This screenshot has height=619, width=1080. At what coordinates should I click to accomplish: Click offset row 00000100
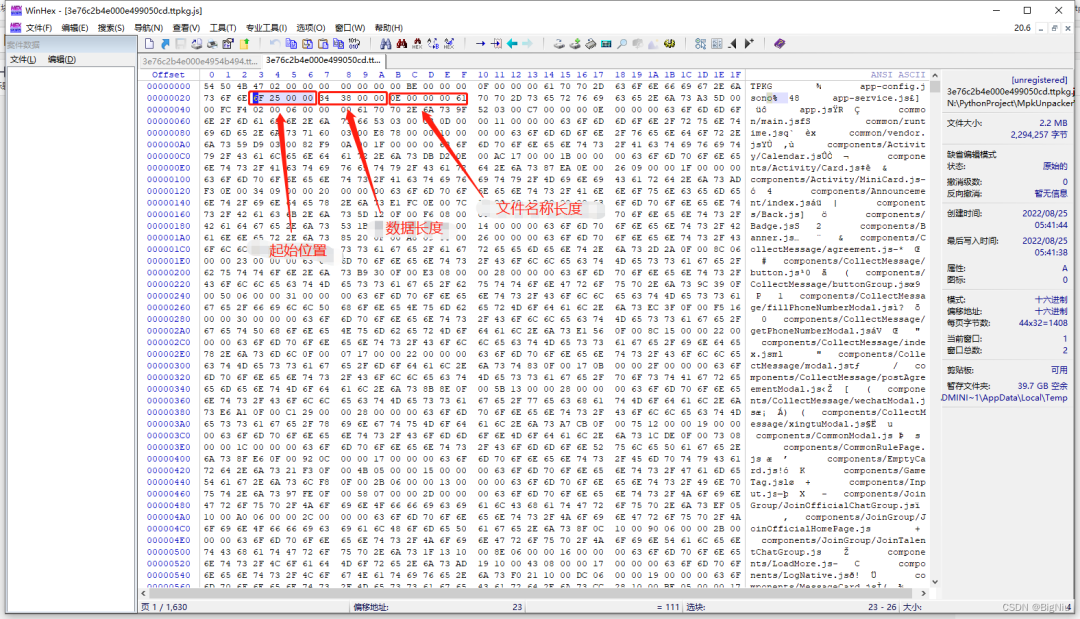[x=168, y=179]
